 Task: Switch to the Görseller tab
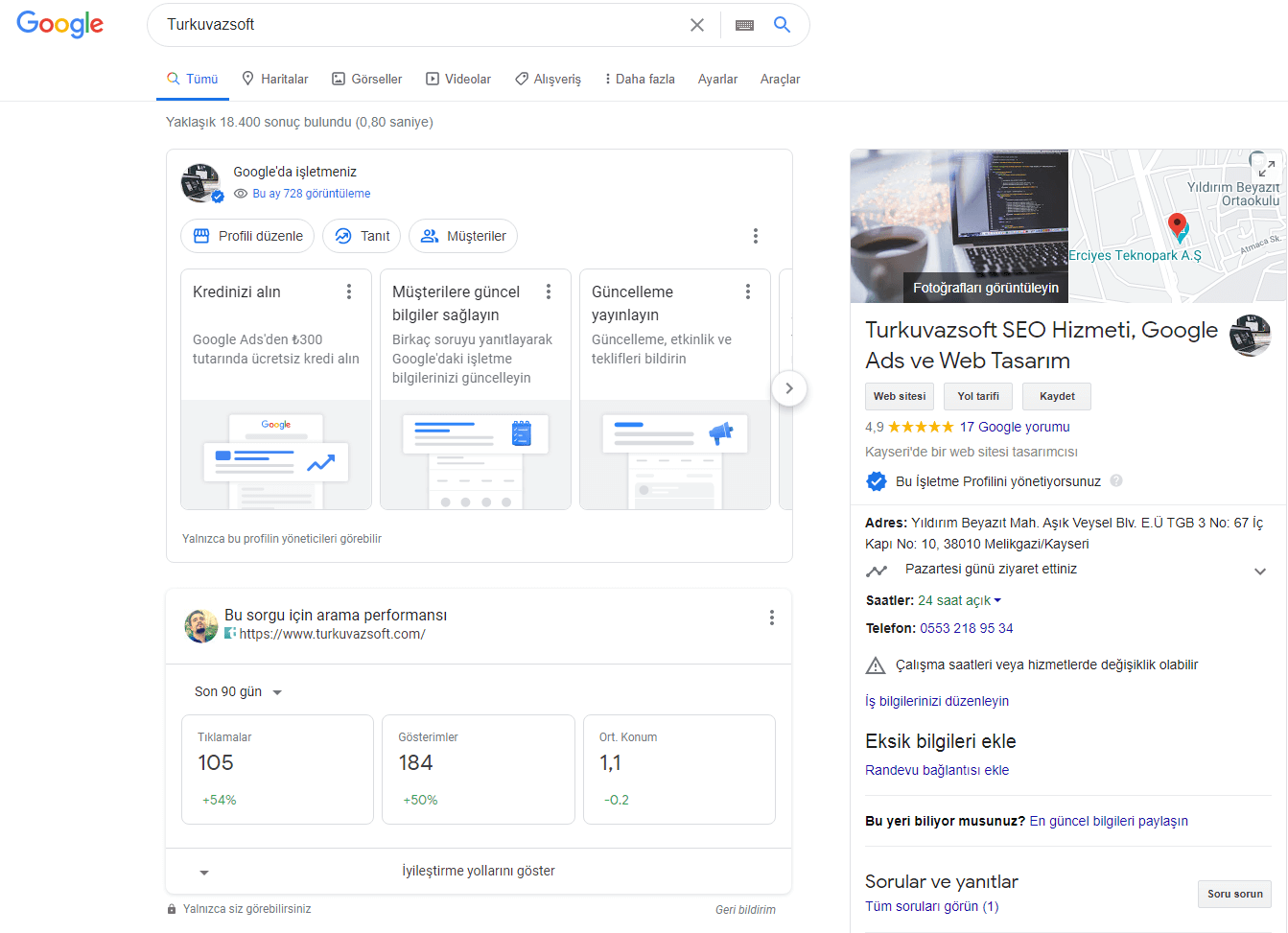coord(366,79)
